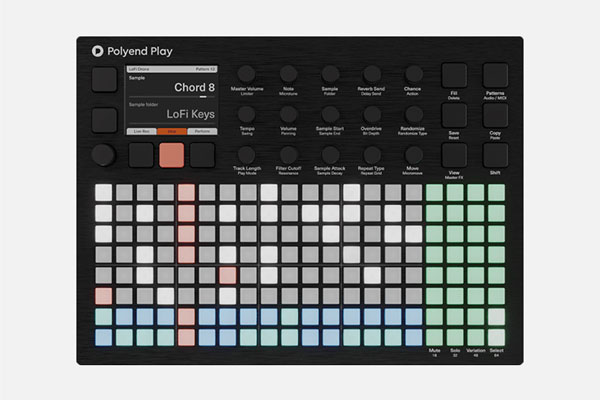Image resolution: width=600 pixels, height=400 pixels.
Task: Click the Chance / Action knob
Action: [x=413, y=74]
